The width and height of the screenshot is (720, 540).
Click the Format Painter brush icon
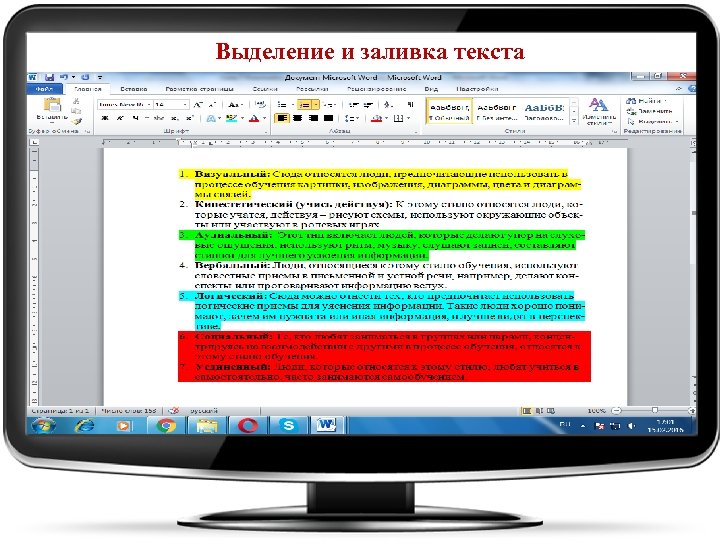[x=76, y=121]
